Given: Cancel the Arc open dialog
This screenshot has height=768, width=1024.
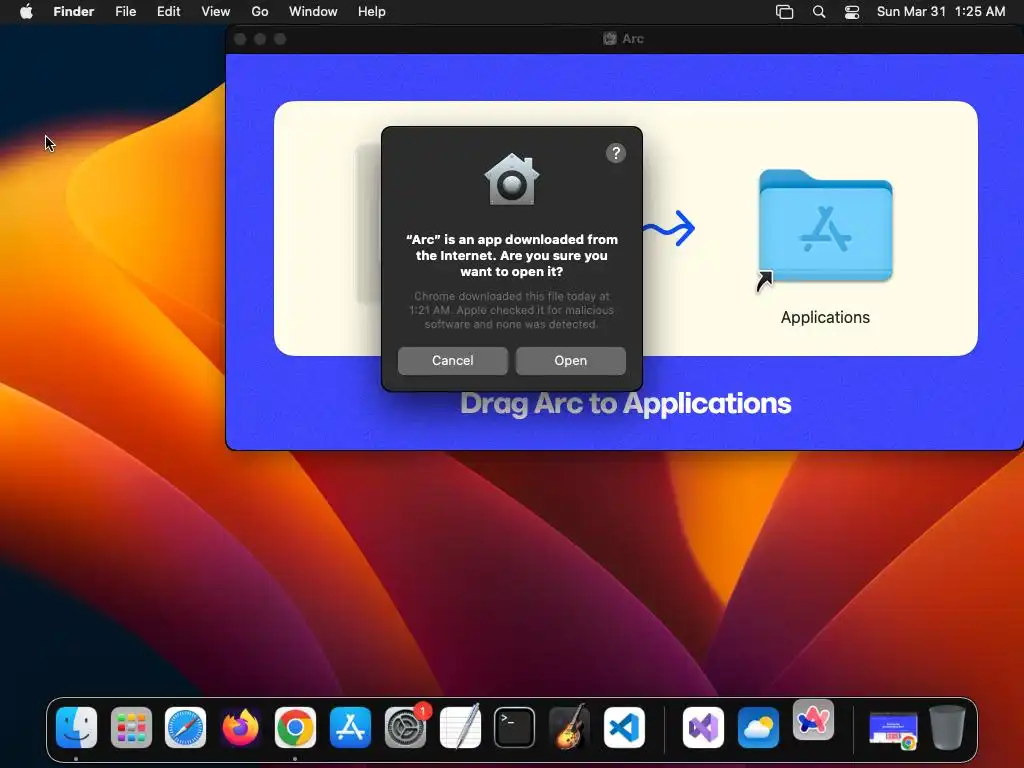Looking at the screenshot, I should pyautogui.click(x=453, y=360).
